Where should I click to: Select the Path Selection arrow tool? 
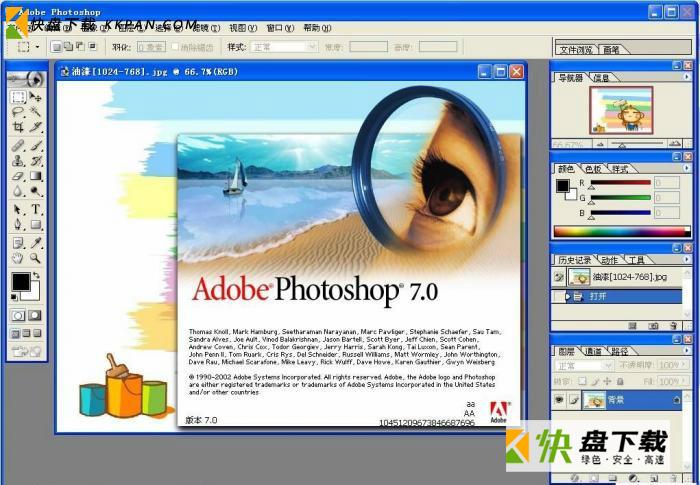point(18,209)
